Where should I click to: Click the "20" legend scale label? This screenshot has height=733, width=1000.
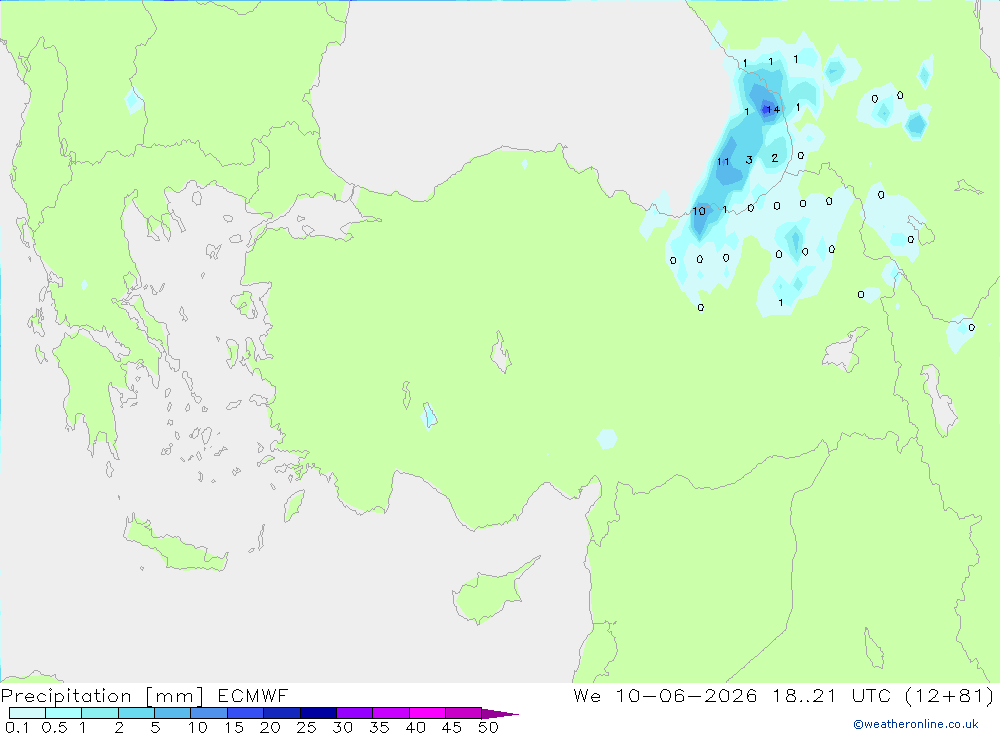pyautogui.click(x=270, y=727)
